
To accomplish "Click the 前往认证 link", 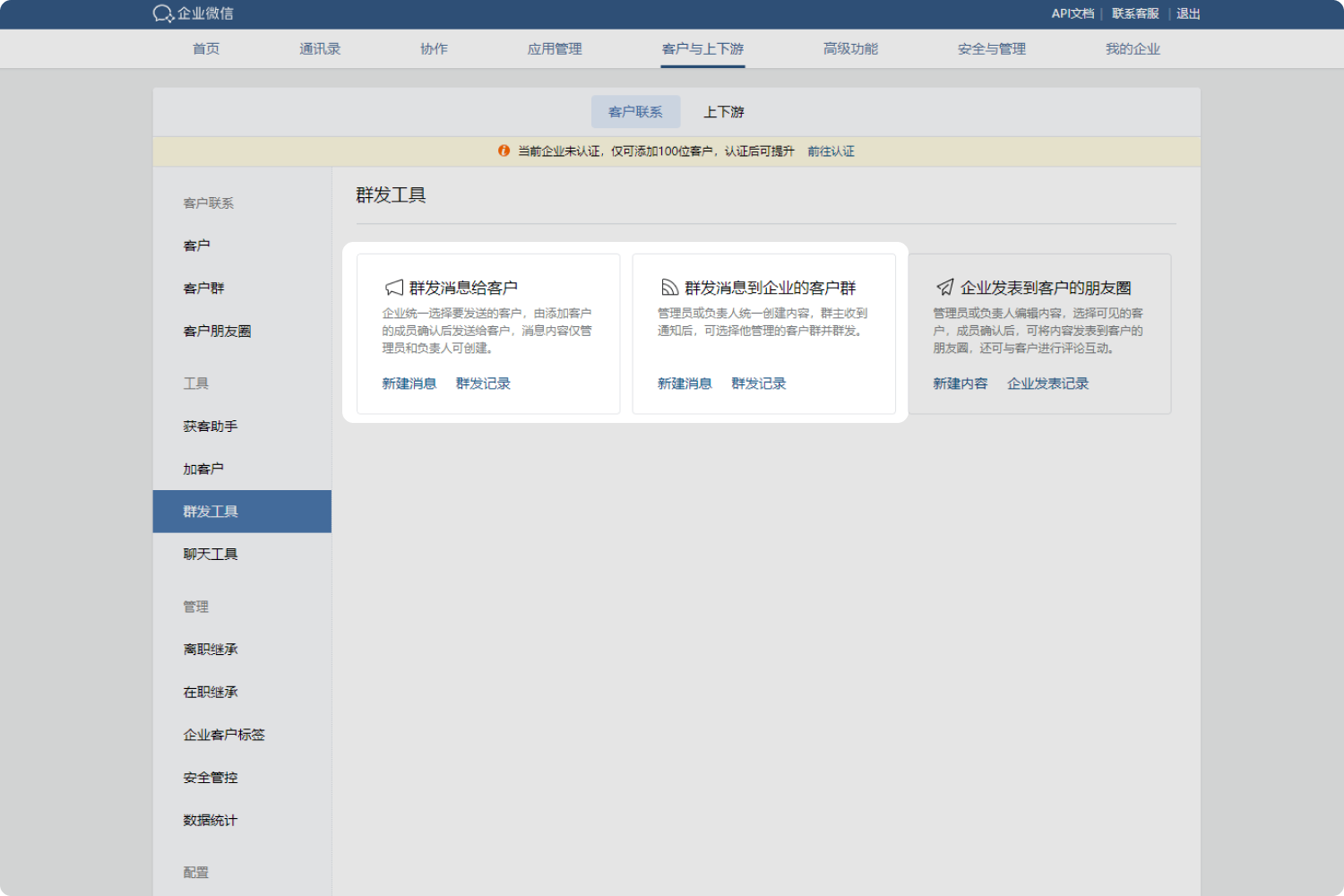I will [831, 151].
